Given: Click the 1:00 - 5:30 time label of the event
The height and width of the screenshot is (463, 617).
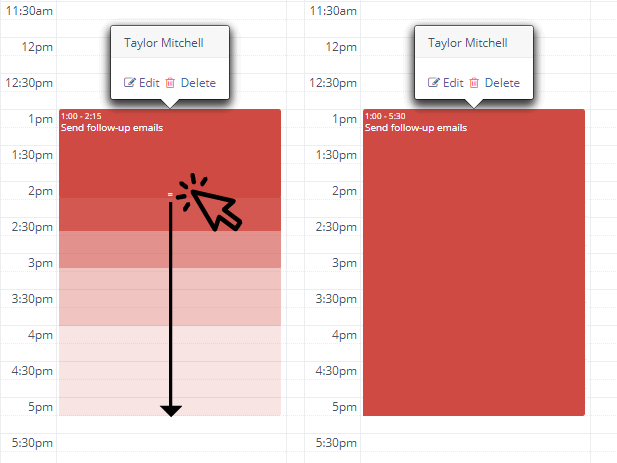Looking at the screenshot, I should (x=385, y=116).
